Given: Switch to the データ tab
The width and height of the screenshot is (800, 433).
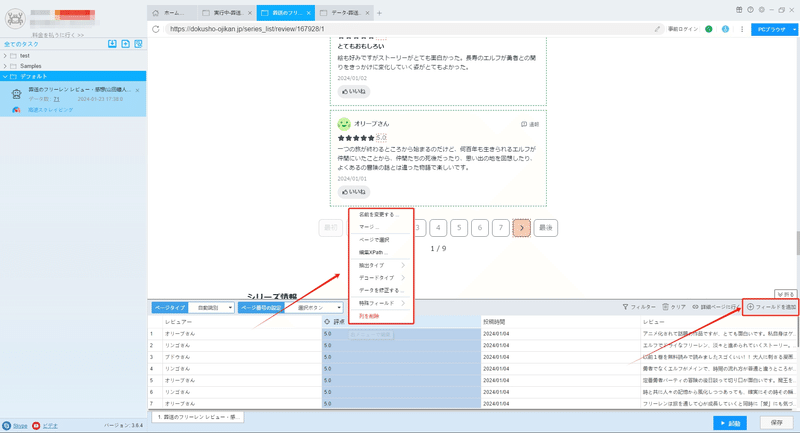Looking at the screenshot, I should click(343, 13).
